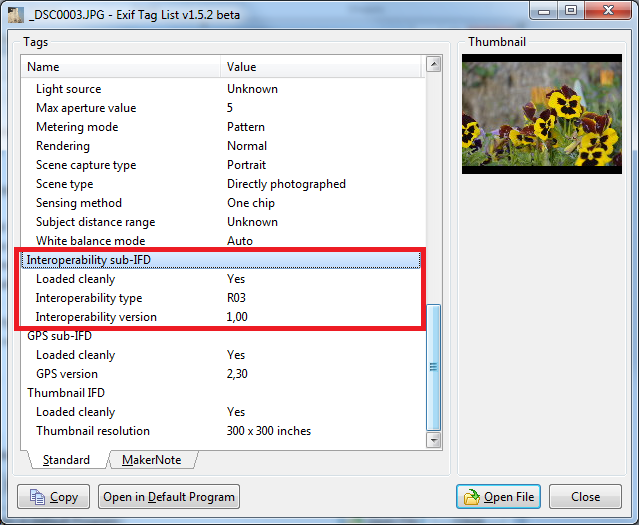Image resolution: width=639 pixels, height=525 pixels.
Task: Select the Interoperability sub-IFD row
Action: 220,260
